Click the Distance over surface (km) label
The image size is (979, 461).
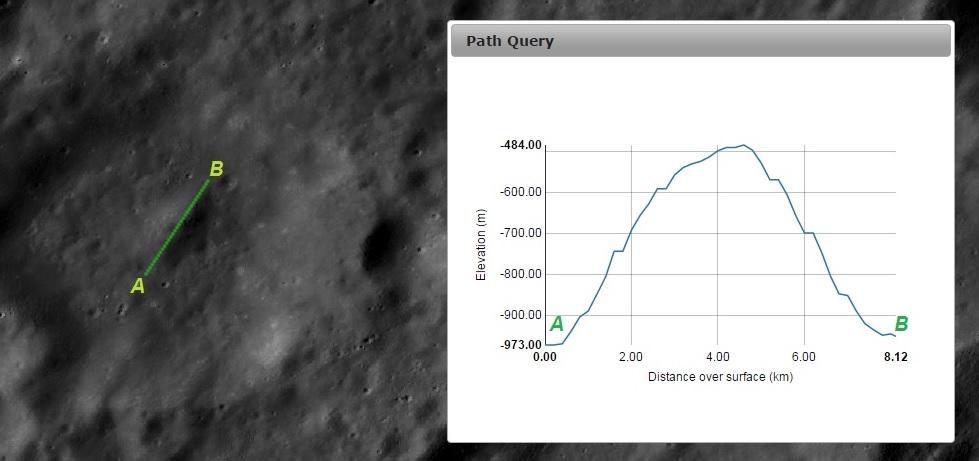[x=720, y=377]
